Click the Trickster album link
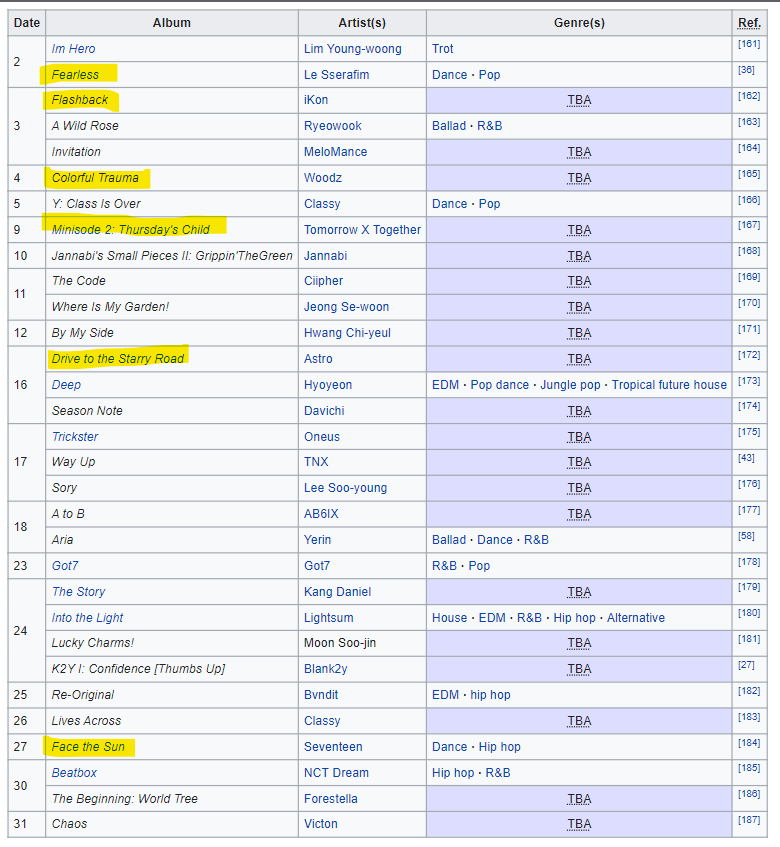The width and height of the screenshot is (780, 847). [x=75, y=436]
